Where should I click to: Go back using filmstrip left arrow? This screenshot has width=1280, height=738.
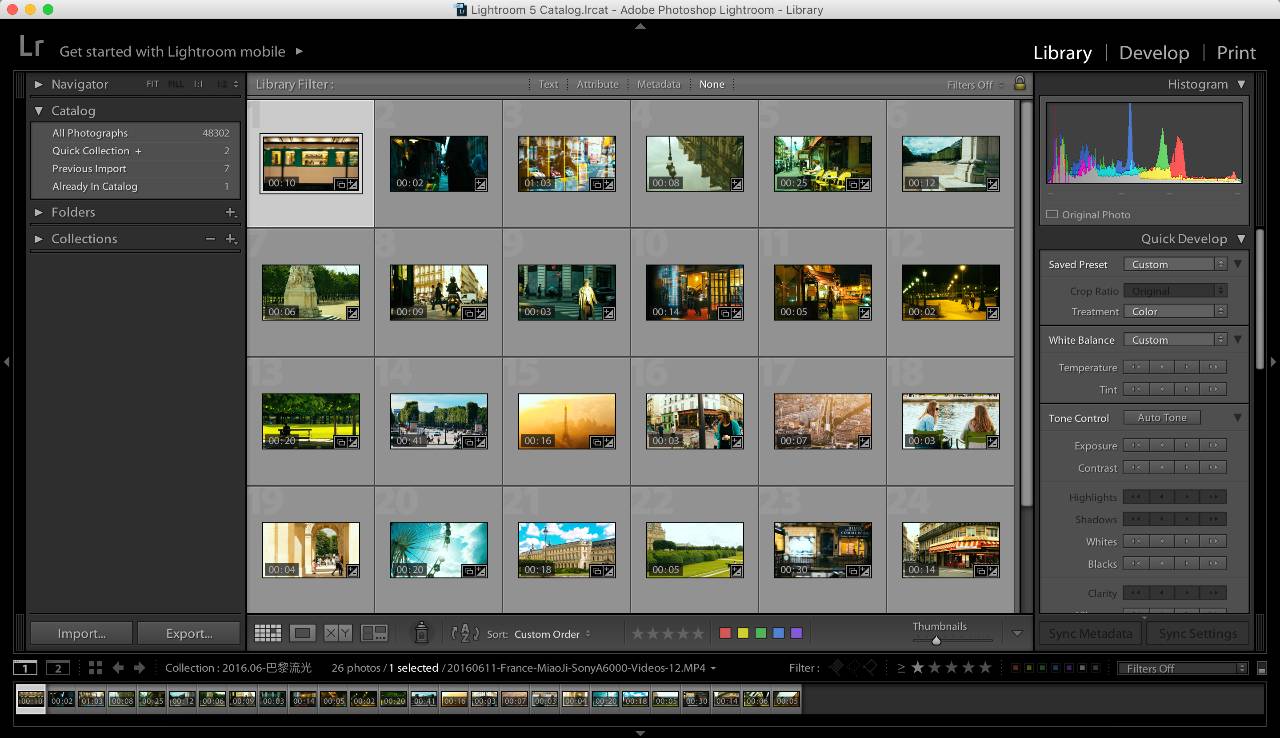[118, 668]
